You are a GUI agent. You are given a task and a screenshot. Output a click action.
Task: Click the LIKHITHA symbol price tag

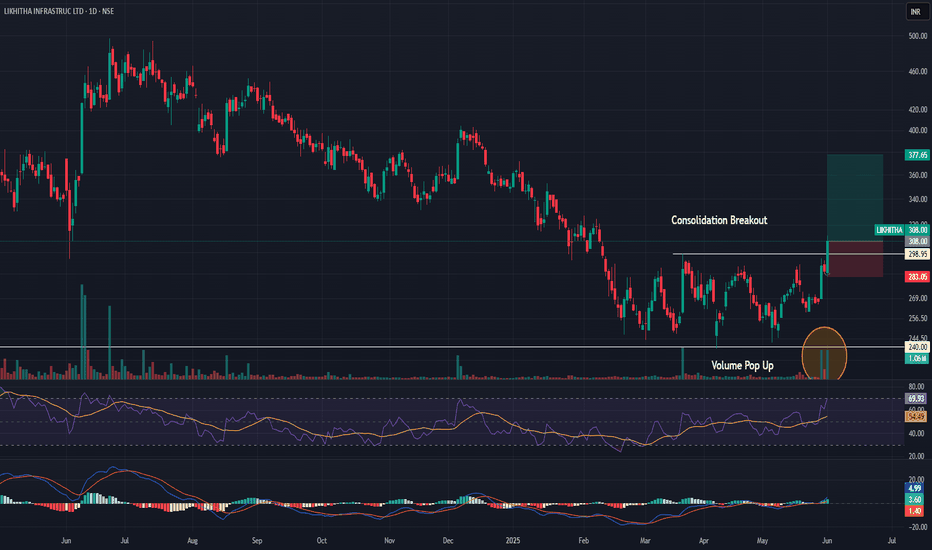coord(889,230)
